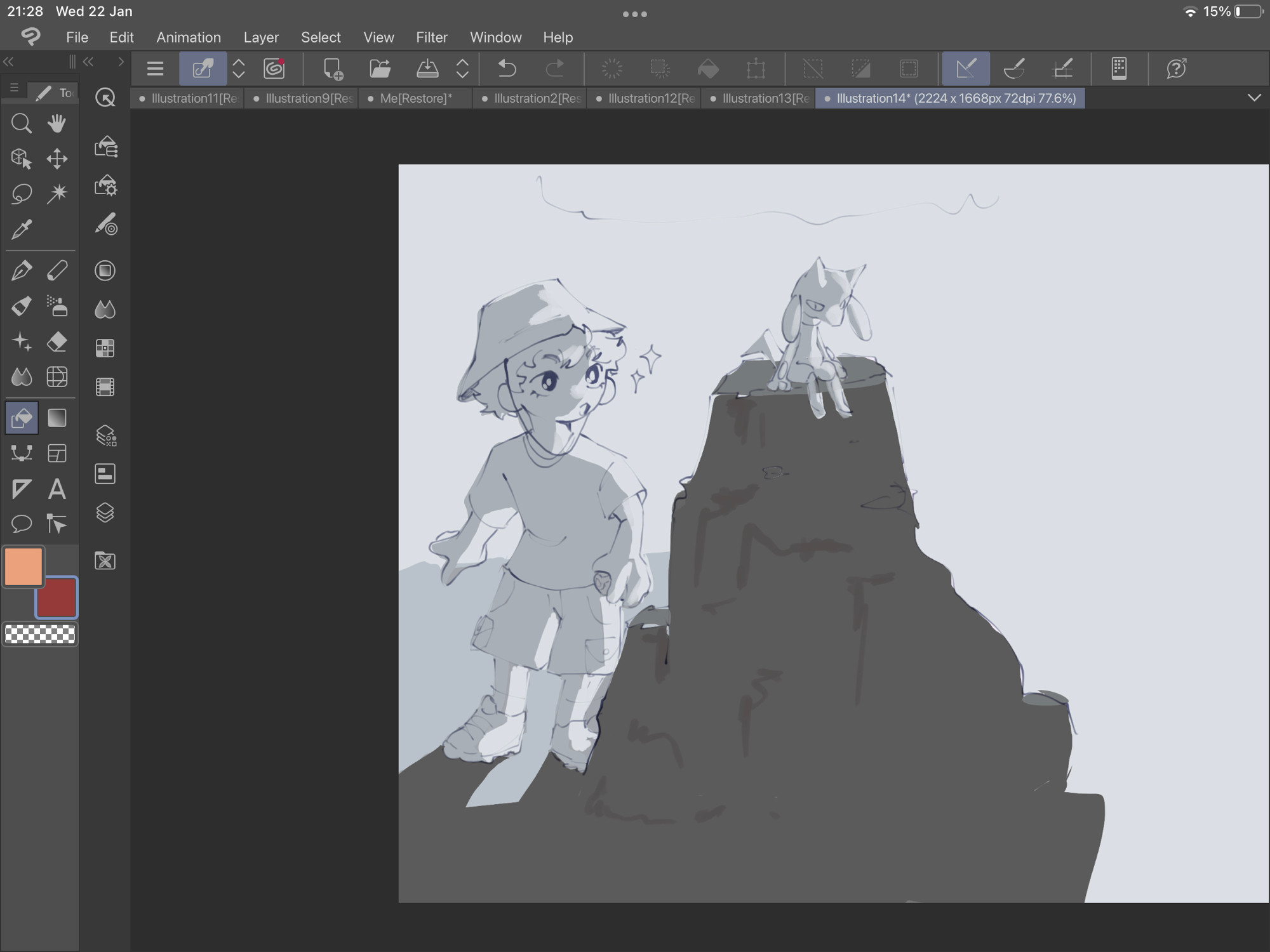Open the Animation menu
Image resolution: width=1270 pixels, height=952 pixels.
click(x=189, y=37)
